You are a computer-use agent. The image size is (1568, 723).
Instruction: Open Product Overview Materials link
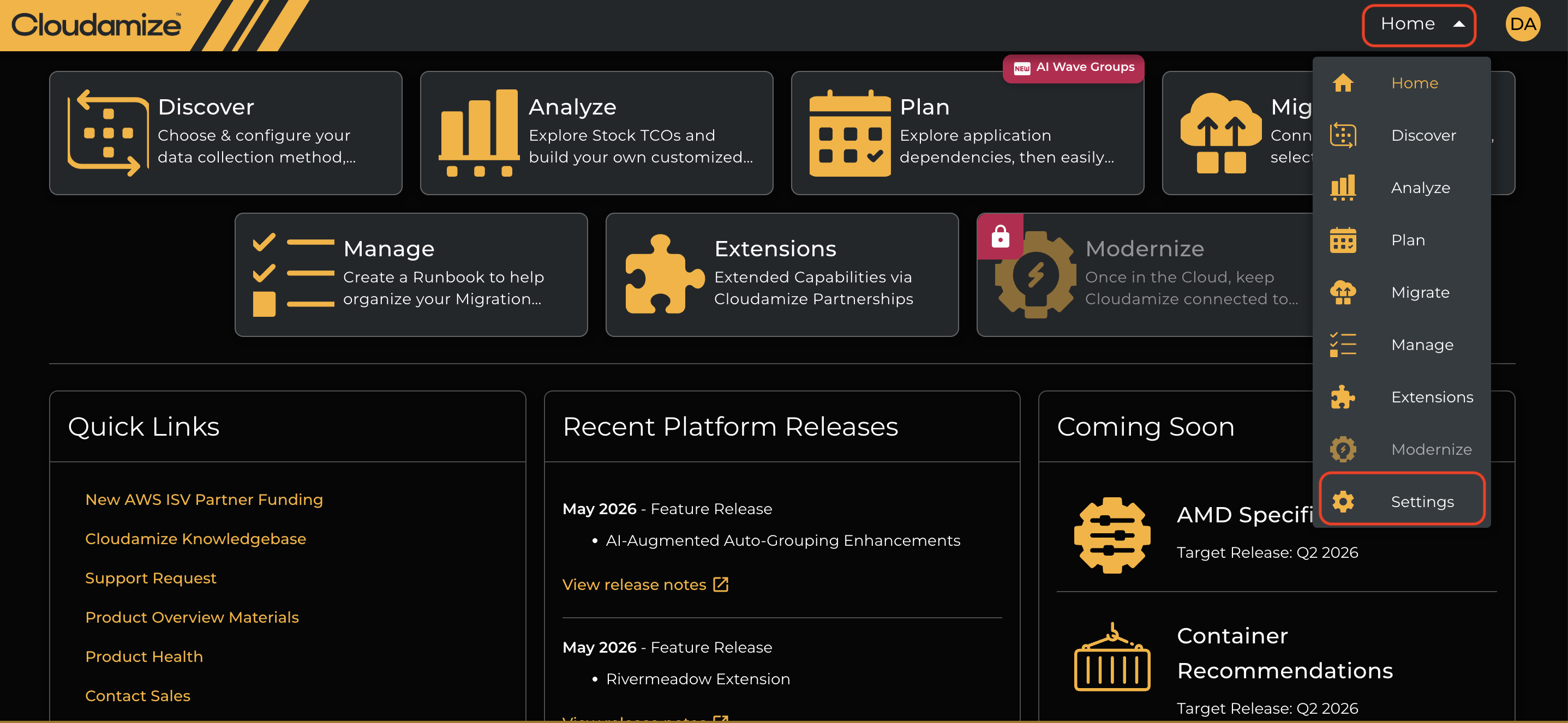pos(191,617)
